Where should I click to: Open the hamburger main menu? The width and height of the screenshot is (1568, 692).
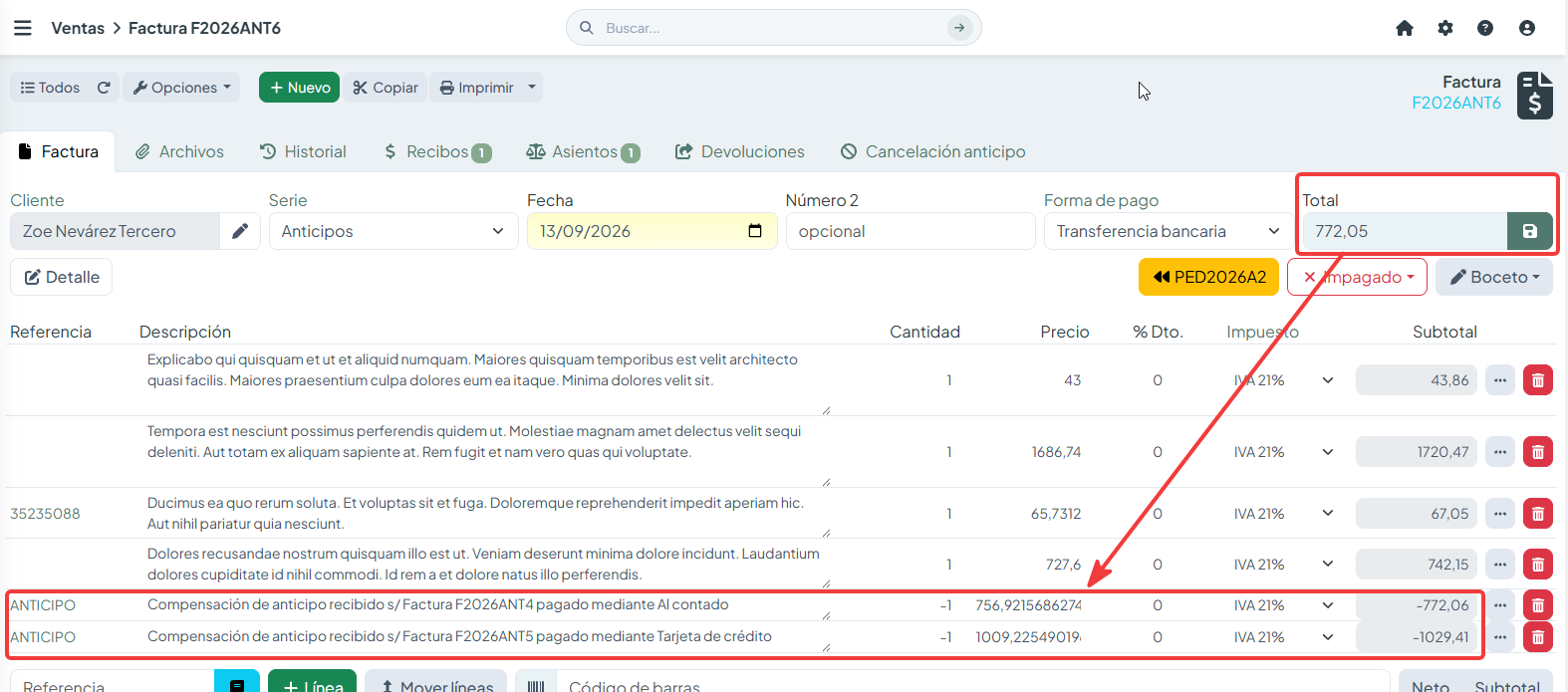pyautogui.click(x=23, y=28)
